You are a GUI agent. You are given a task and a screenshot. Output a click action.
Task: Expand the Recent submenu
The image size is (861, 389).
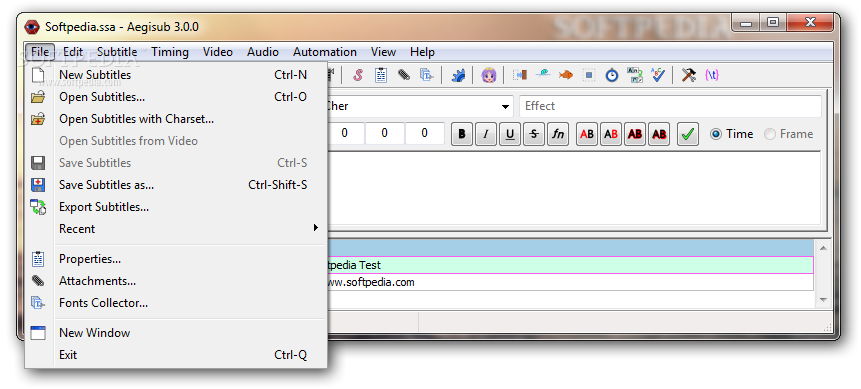point(176,229)
